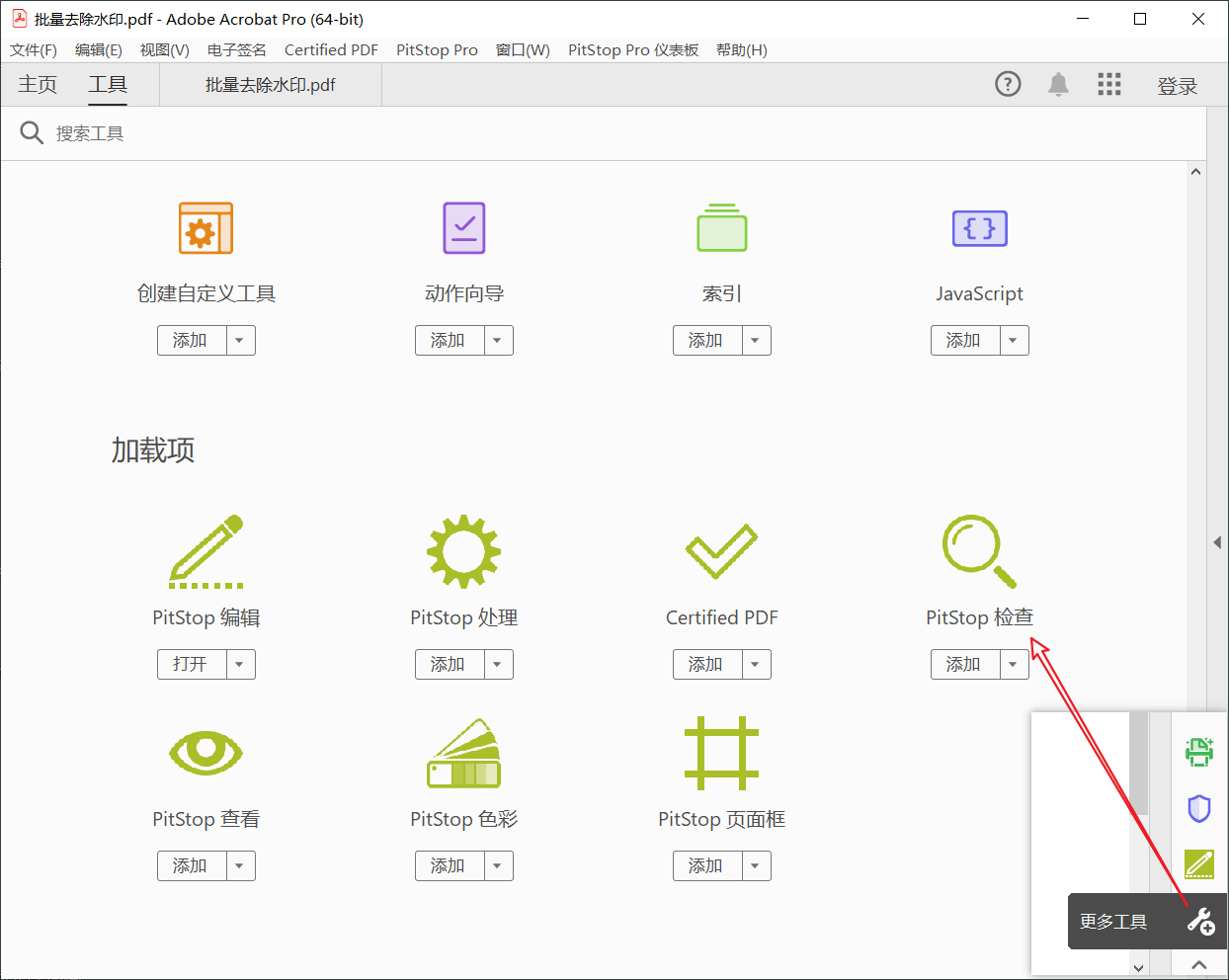Select the Action Wizard (动作向导) icon

(x=463, y=228)
